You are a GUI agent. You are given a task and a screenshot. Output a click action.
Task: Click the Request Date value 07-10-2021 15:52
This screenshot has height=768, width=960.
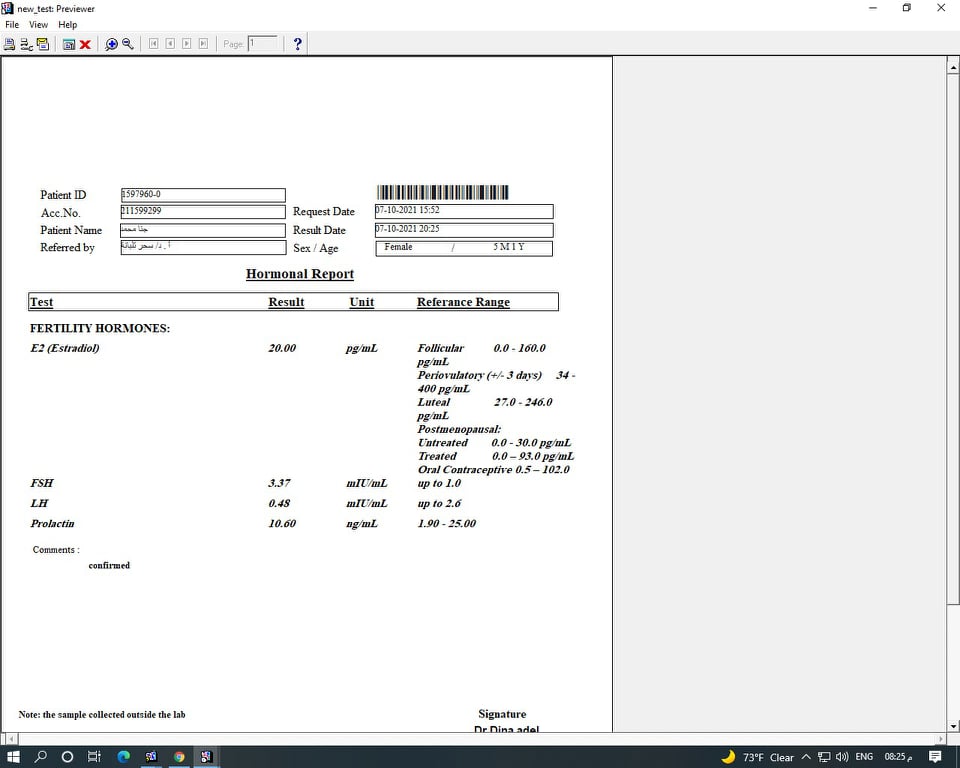pyautogui.click(x=464, y=211)
